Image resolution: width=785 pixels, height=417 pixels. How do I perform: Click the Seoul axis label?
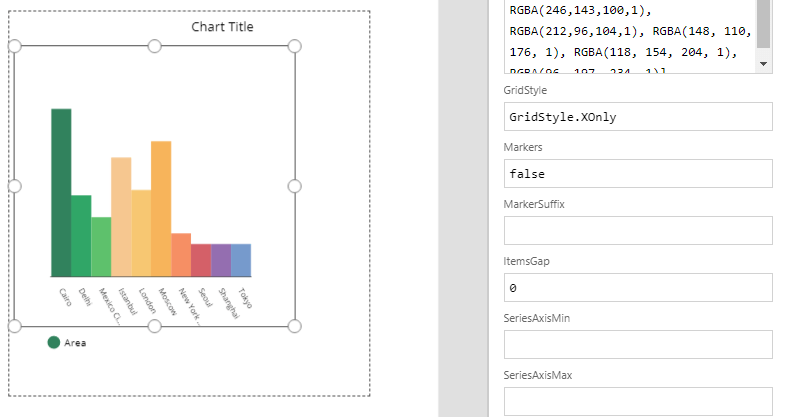(x=205, y=297)
